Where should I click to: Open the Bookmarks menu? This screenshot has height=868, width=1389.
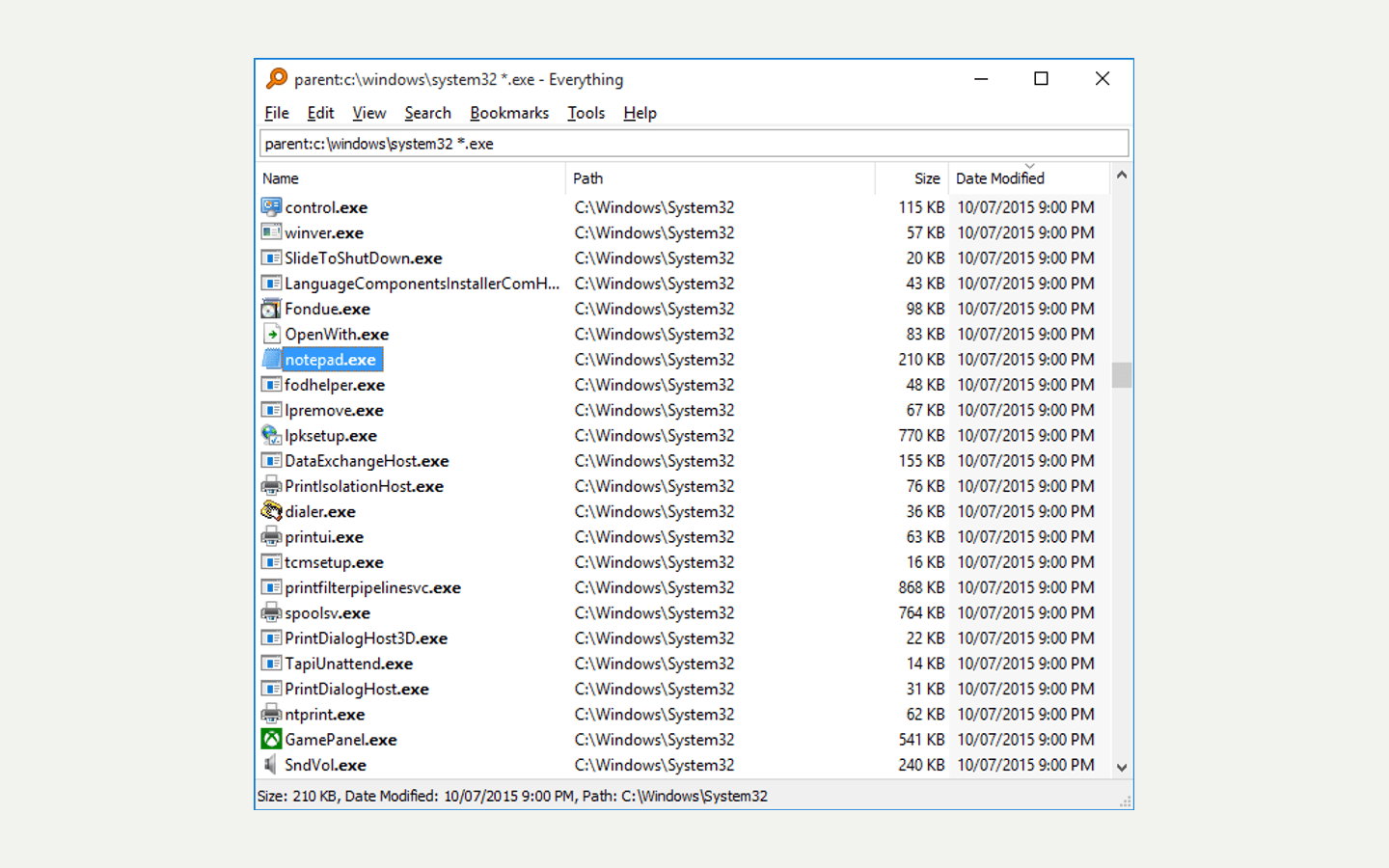(509, 113)
